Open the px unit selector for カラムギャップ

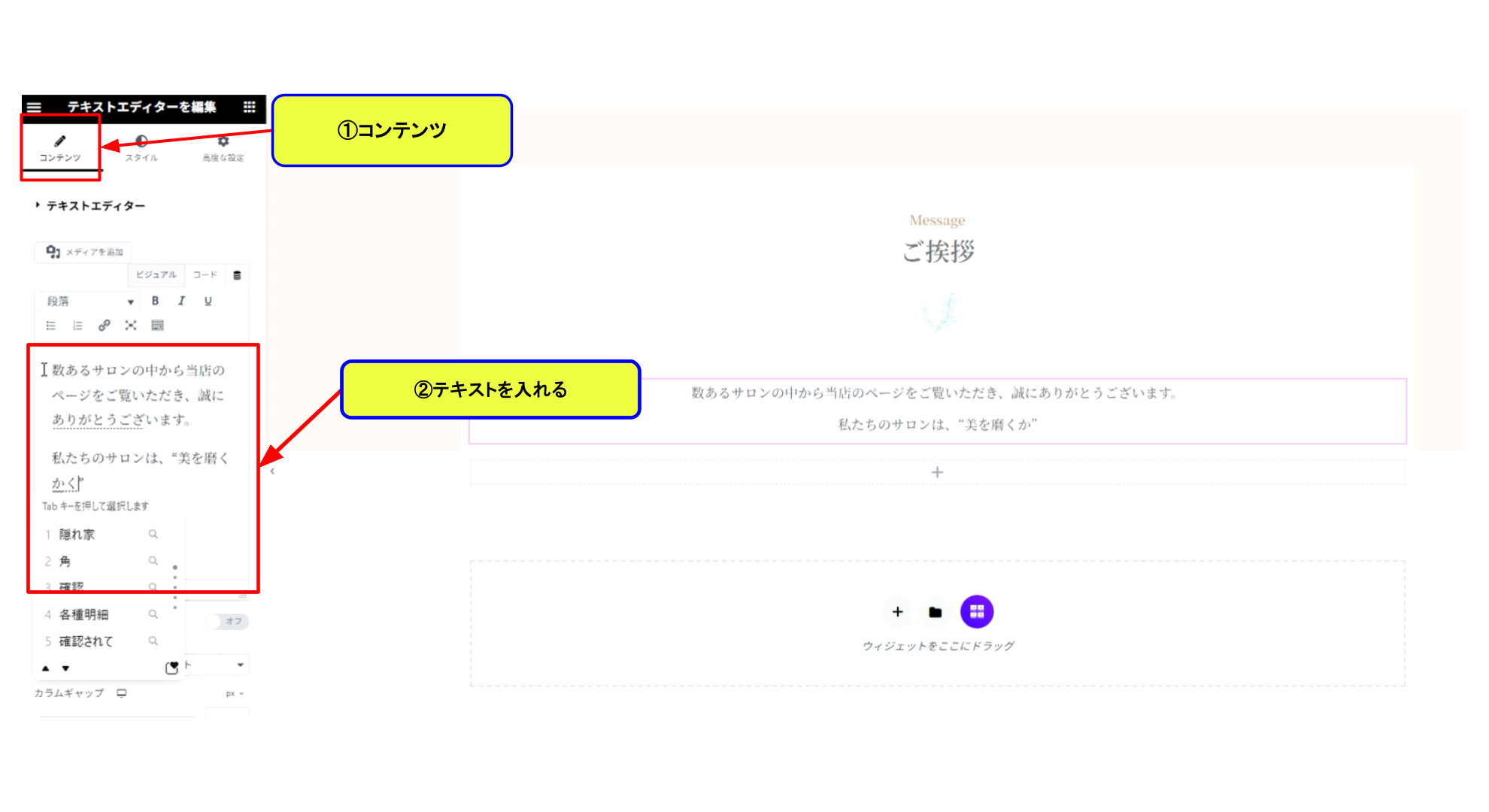pos(235,693)
